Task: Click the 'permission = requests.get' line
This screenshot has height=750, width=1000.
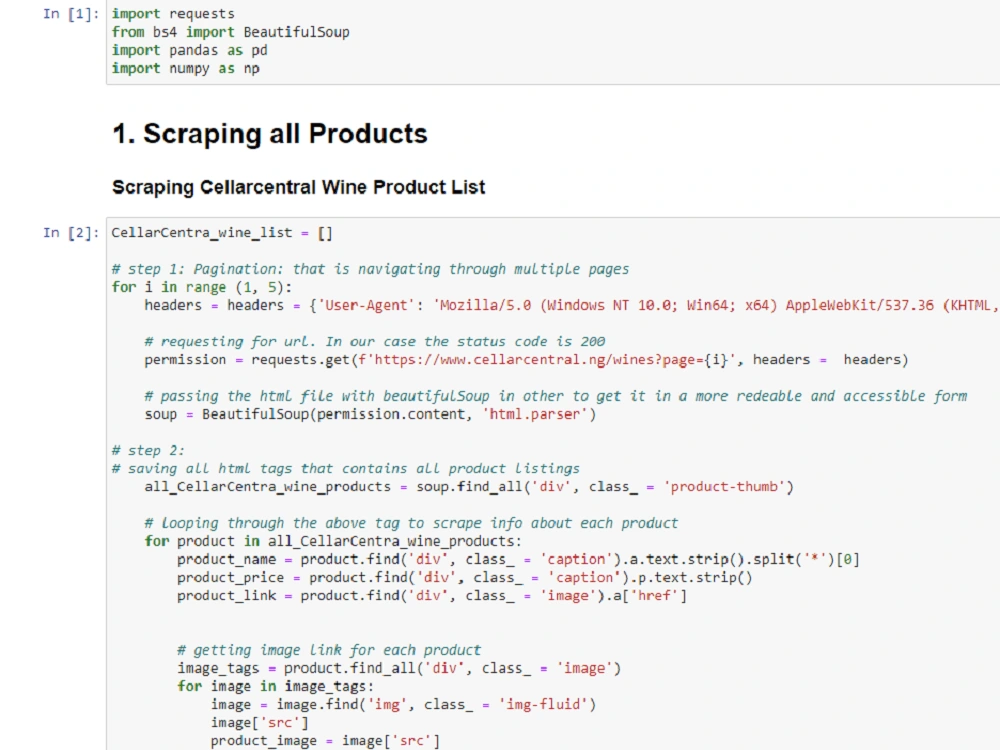Action: click(526, 360)
